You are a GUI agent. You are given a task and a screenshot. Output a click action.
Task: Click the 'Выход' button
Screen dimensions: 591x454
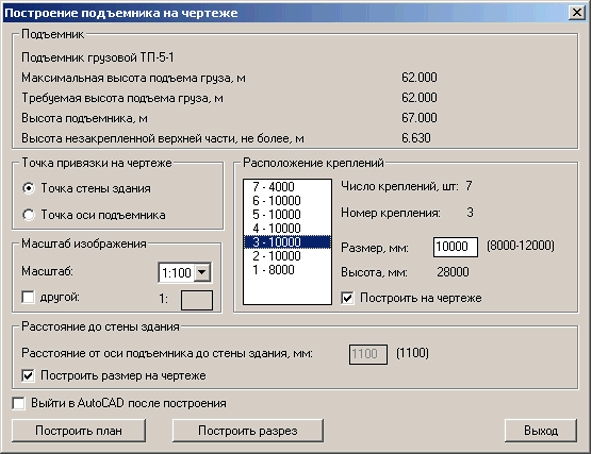(541, 430)
